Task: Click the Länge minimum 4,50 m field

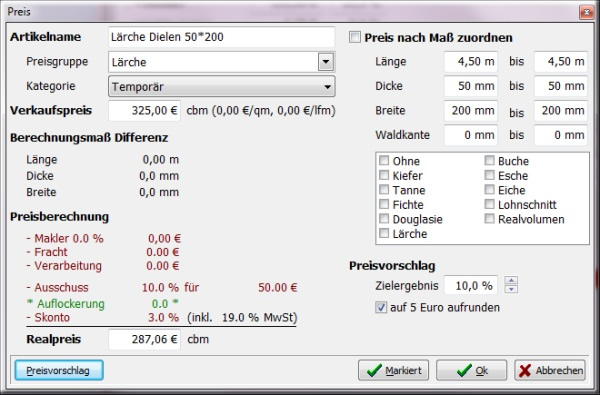Action: pos(471,62)
